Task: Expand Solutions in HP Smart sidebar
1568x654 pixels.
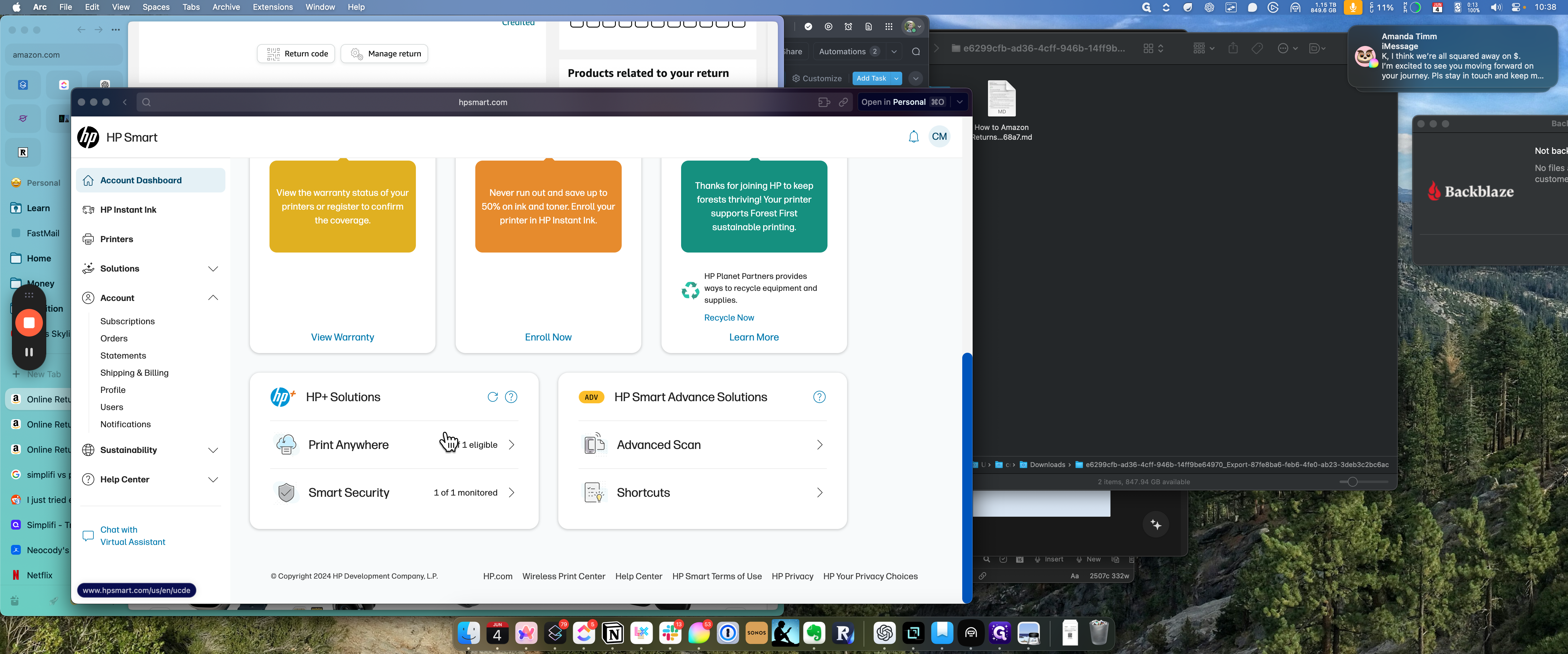Action: pyautogui.click(x=213, y=268)
